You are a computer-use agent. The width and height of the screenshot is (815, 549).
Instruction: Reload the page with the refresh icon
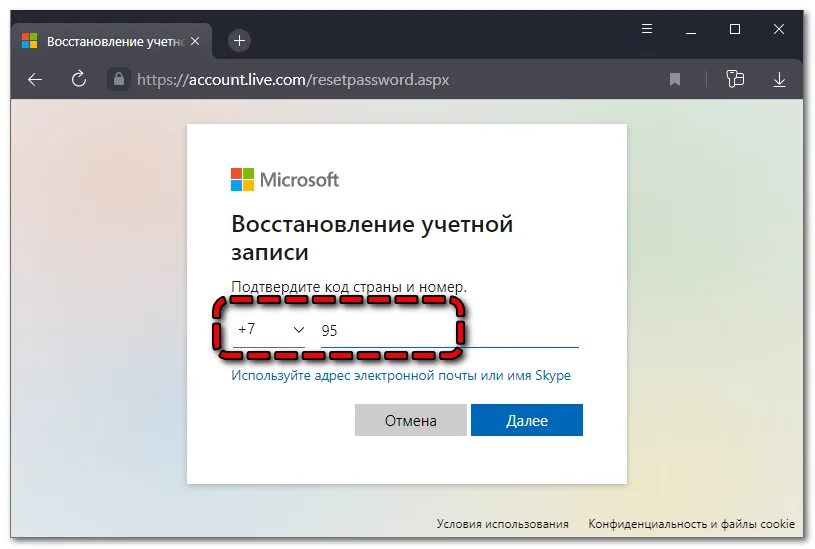(x=78, y=79)
